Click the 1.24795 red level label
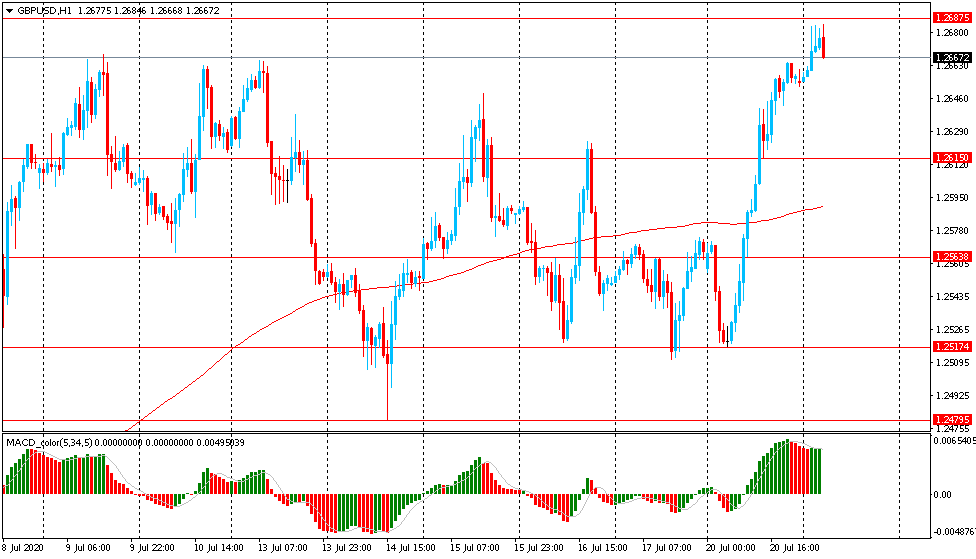 [952, 420]
